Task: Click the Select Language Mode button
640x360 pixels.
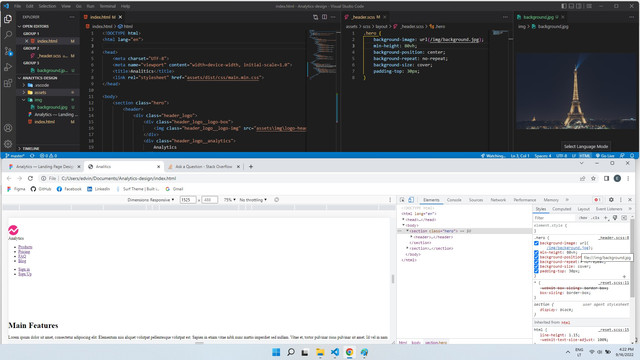Action: click(586, 146)
